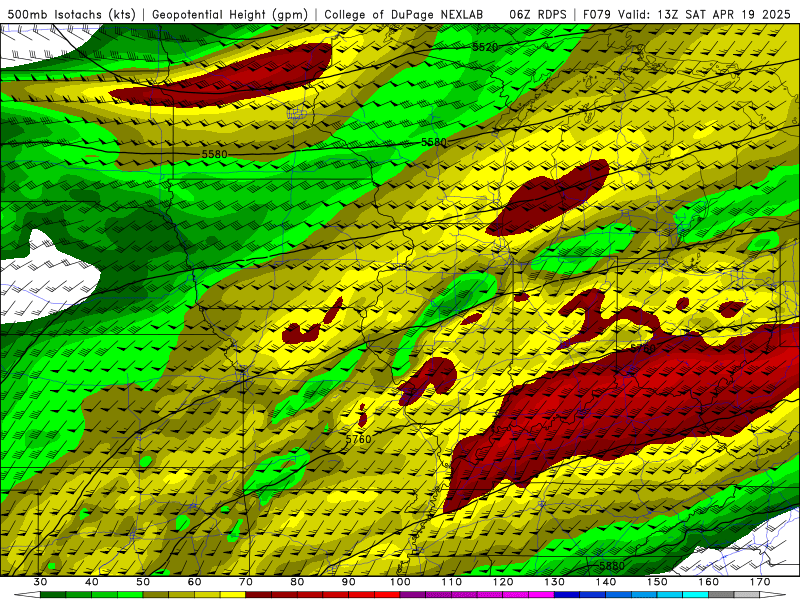The image size is (800, 600).
Task: Click the 160 value on color scale
Action: pos(708,582)
